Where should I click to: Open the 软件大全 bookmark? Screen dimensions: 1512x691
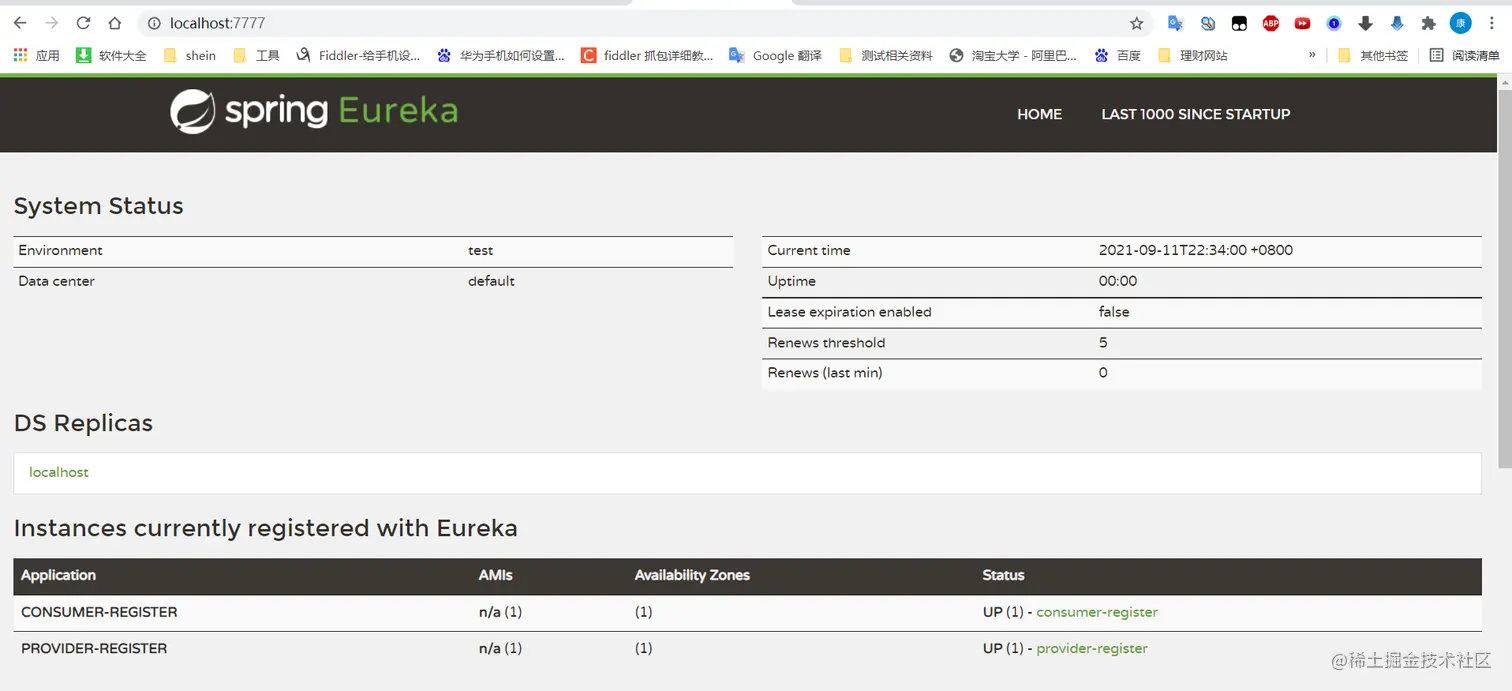(111, 56)
